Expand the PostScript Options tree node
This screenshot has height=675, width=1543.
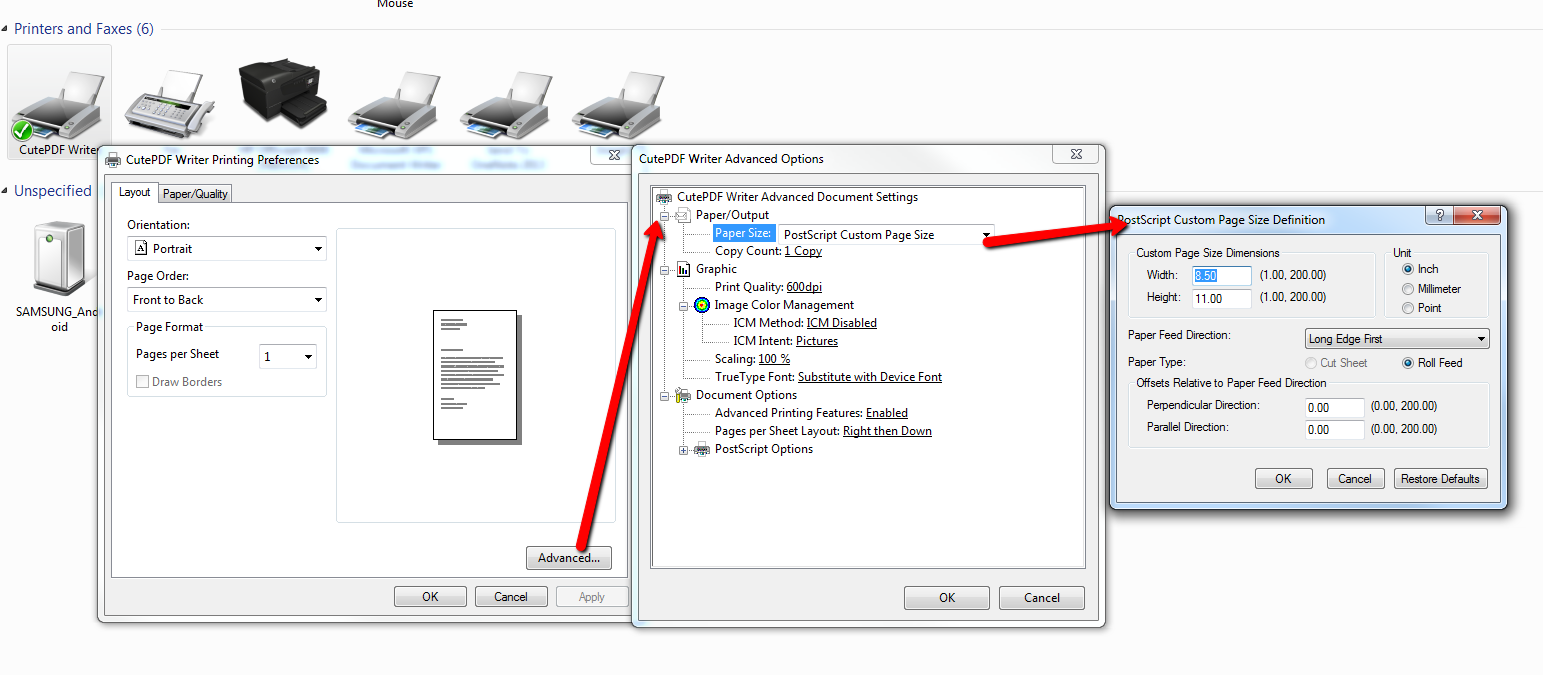pyautogui.click(x=684, y=450)
